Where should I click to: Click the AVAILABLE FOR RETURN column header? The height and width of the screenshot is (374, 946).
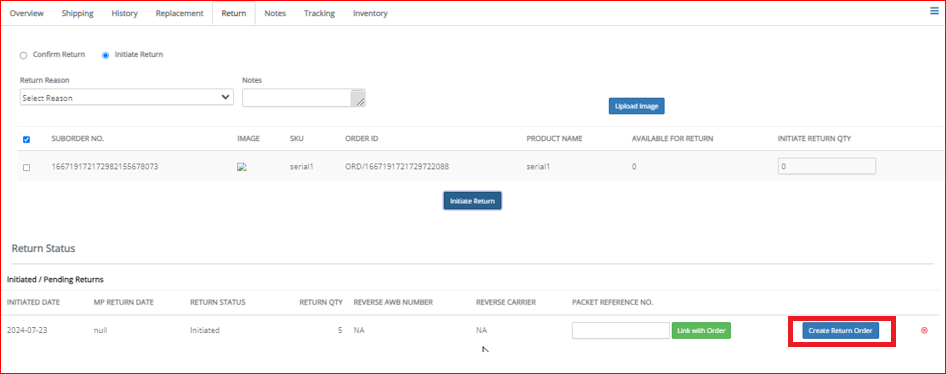(673, 139)
